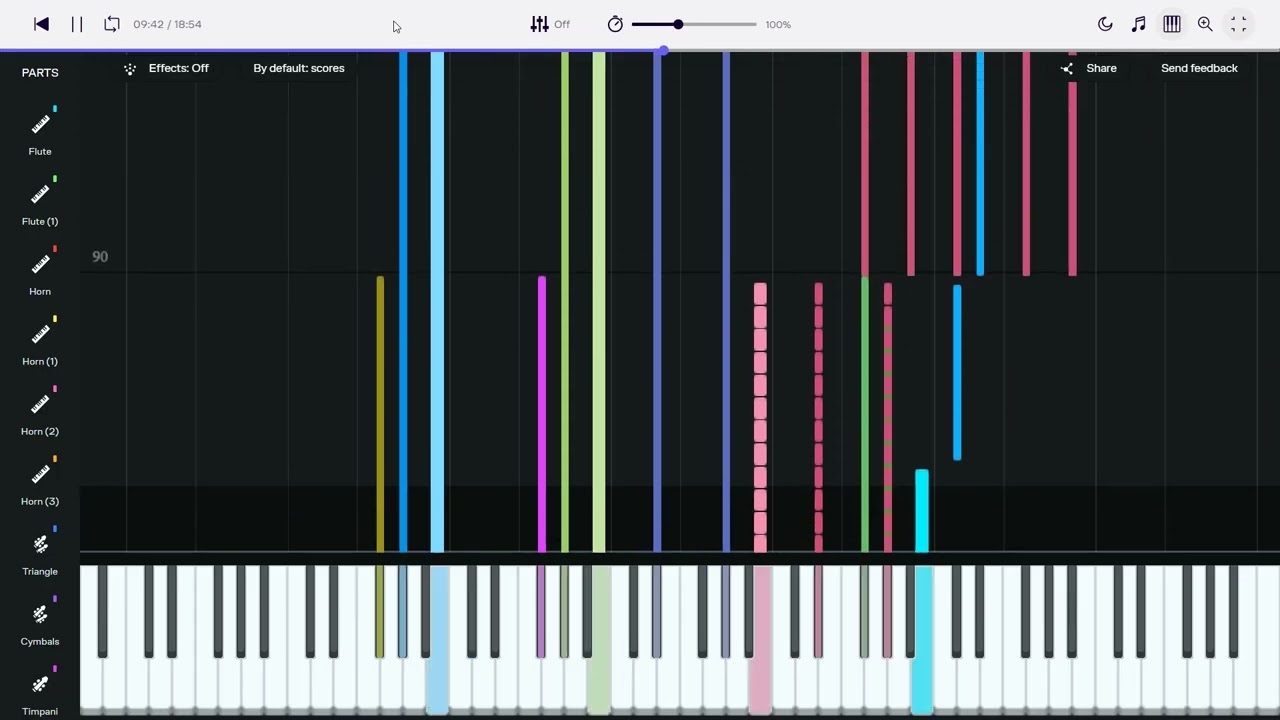Select the Flute (1) part icon
The image size is (1280, 720).
(x=40, y=194)
